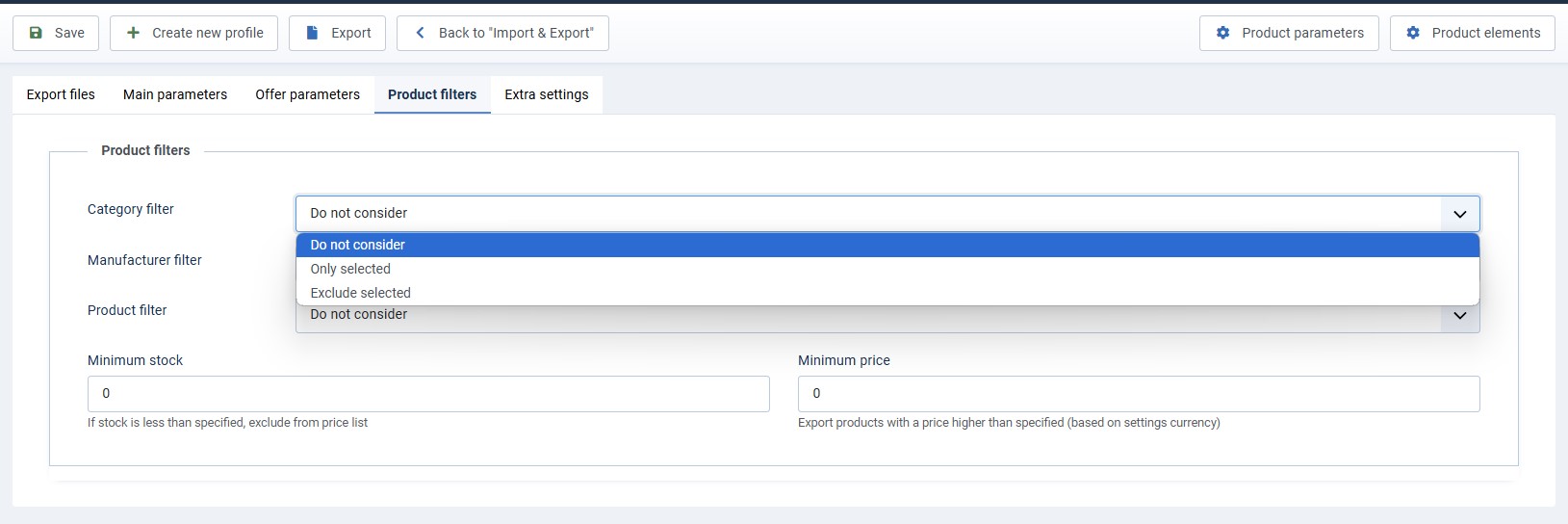Choose "Do not consider" highlighted option in list

pyautogui.click(x=887, y=245)
